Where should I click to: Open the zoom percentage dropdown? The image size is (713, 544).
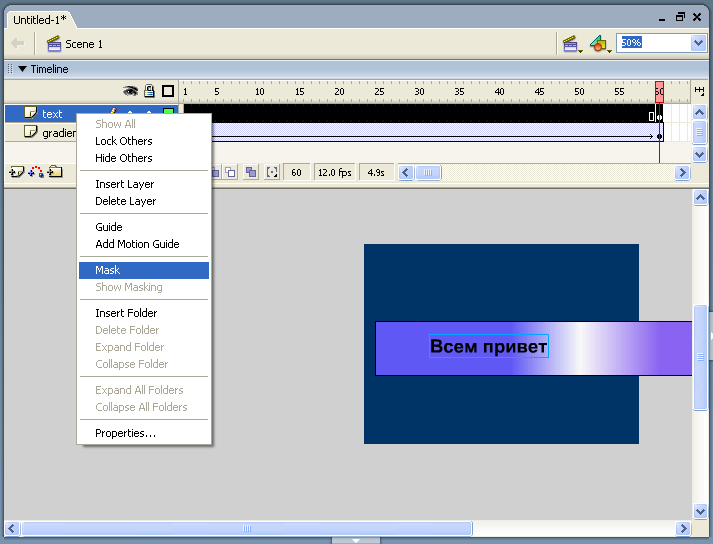click(698, 43)
